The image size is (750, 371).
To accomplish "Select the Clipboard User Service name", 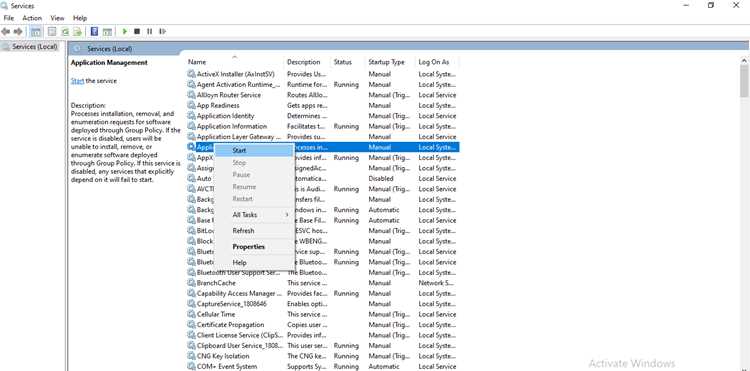I will tap(239, 346).
